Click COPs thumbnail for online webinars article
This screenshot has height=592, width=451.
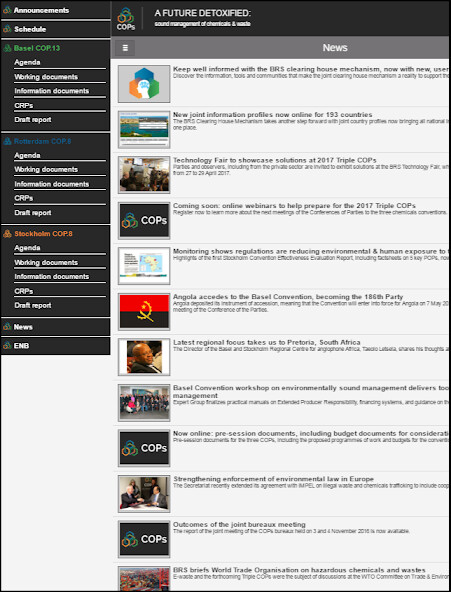(x=144, y=220)
